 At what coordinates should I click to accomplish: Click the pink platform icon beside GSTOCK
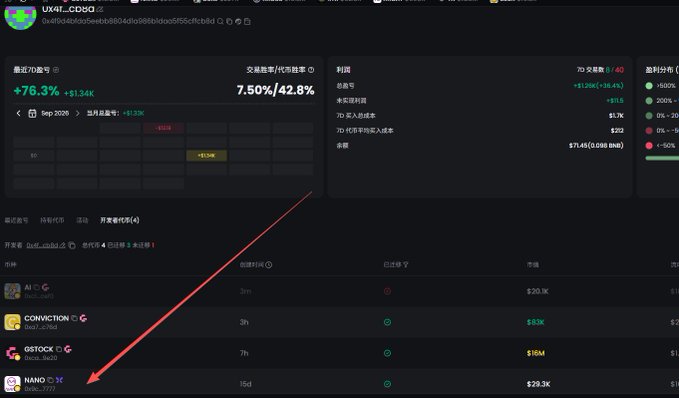(68, 349)
